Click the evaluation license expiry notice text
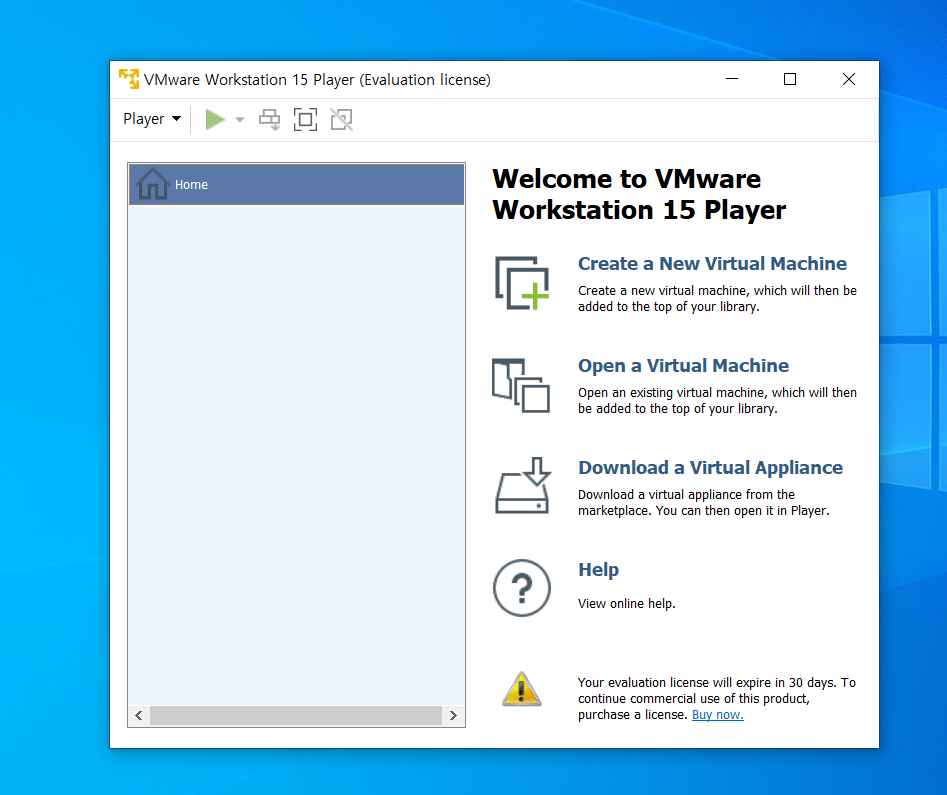 click(x=717, y=698)
